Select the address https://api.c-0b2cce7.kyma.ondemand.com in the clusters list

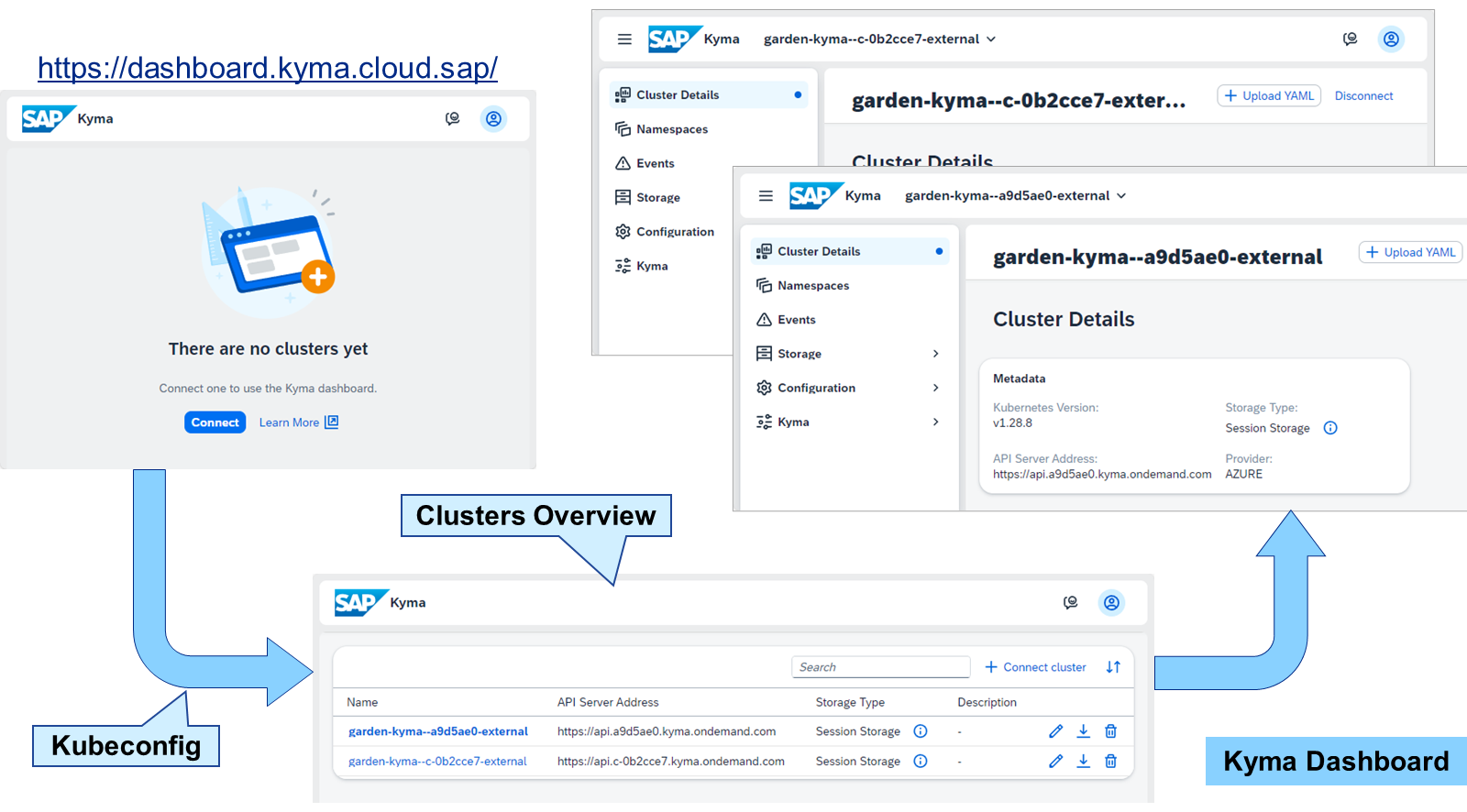pyautogui.click(x=671, y=761)
